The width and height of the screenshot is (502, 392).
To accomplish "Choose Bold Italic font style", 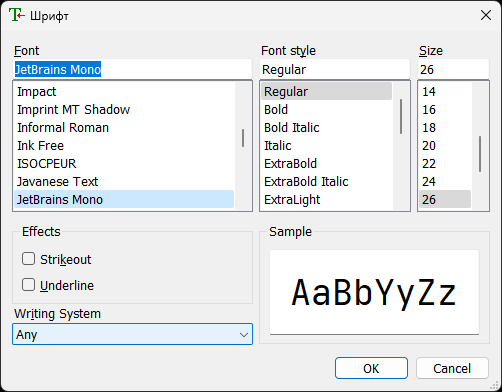I will tap(326, 127).
